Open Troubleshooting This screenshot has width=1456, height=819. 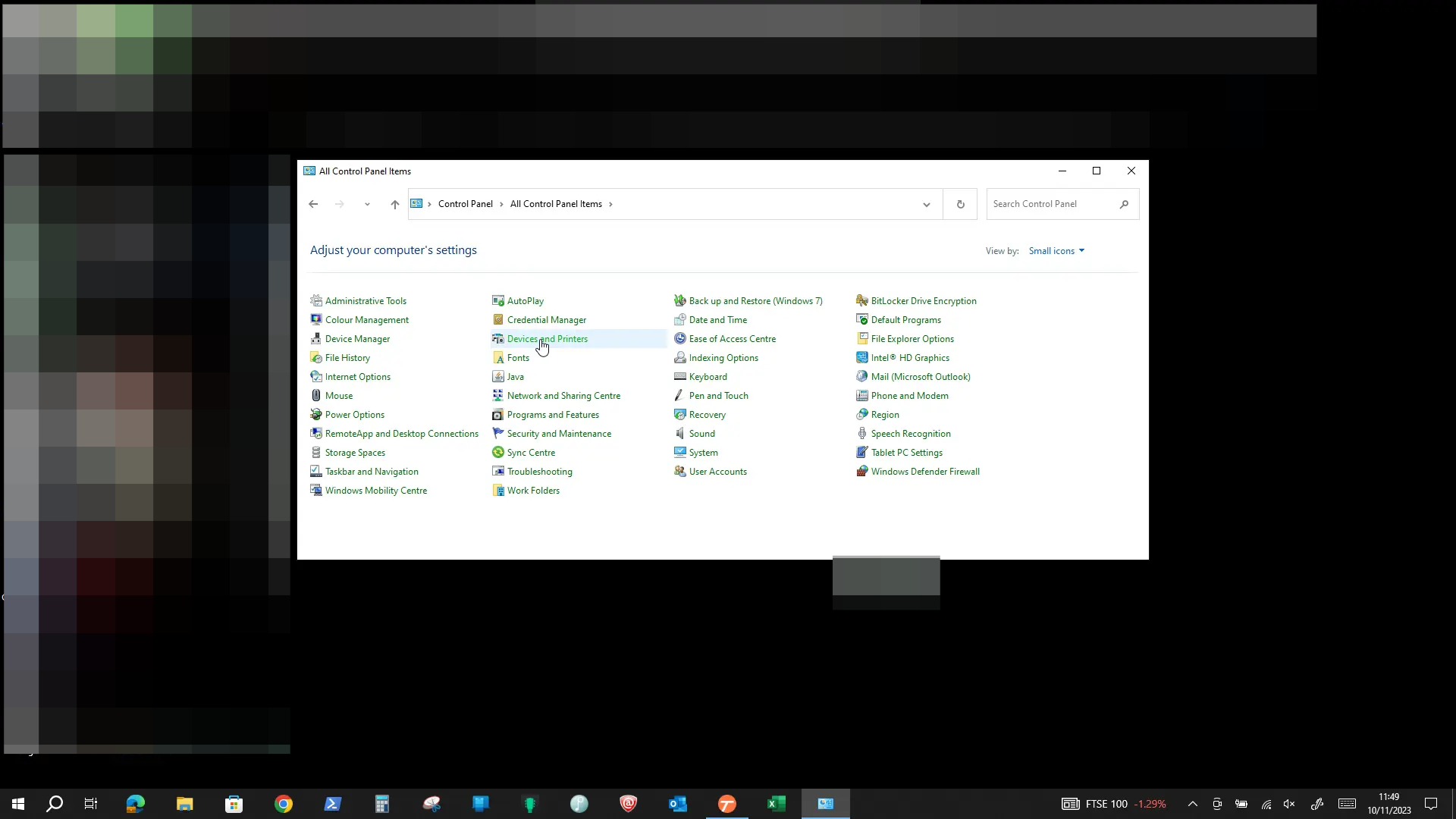point(539,472)
